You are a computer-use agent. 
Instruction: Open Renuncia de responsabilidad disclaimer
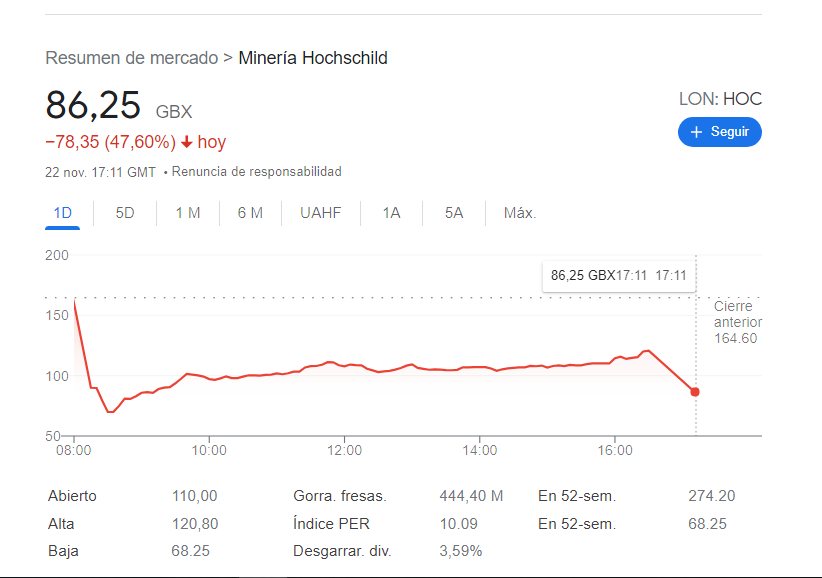(257, 172)
